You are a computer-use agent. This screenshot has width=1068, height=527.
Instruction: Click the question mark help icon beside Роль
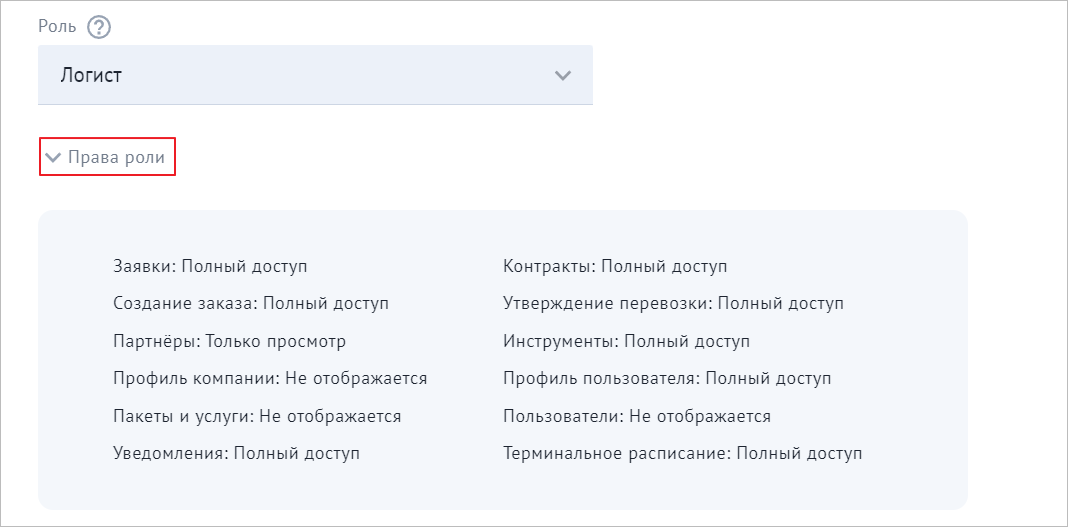click(x=99, y=27)
